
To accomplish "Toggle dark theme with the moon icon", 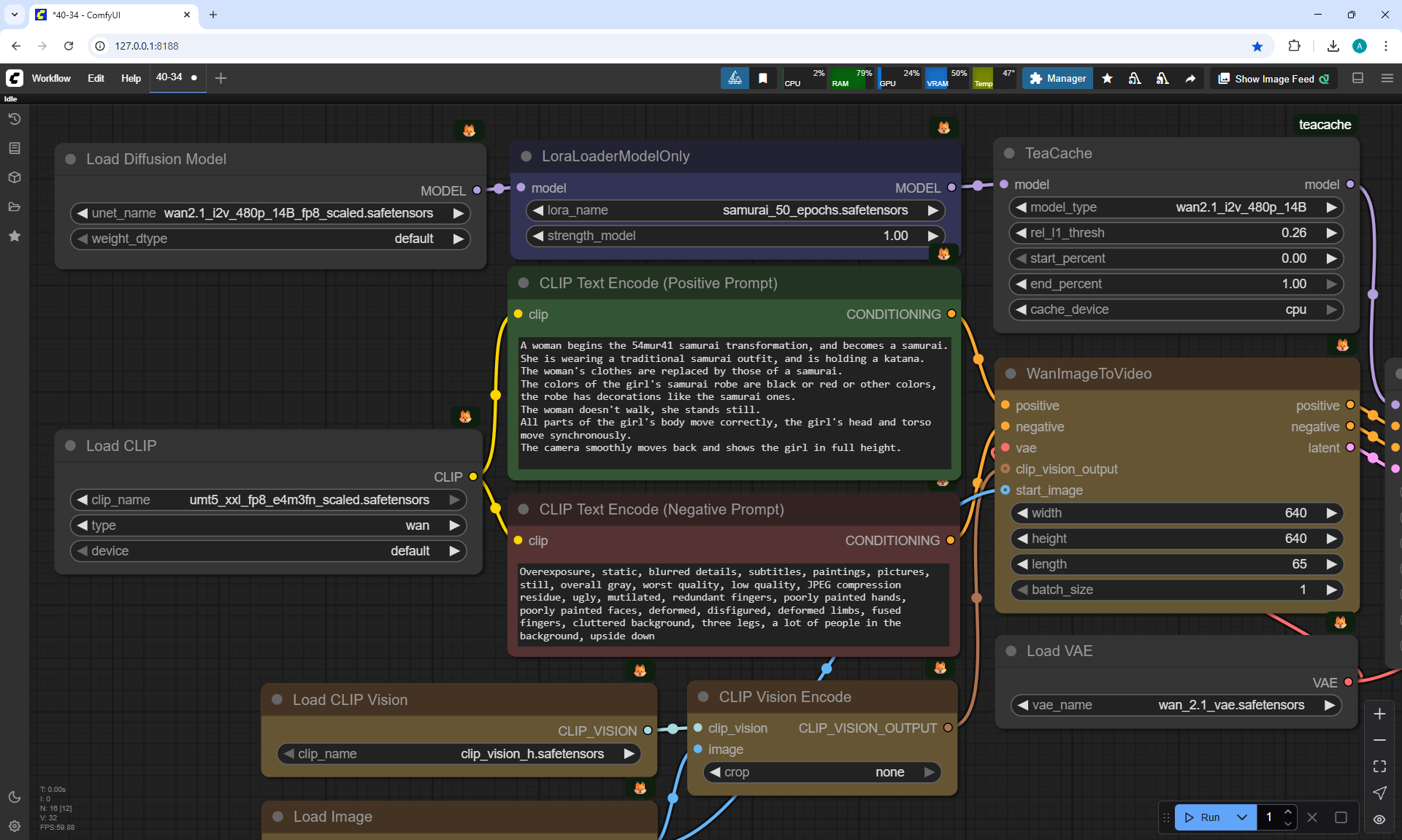I will point(15,797).
